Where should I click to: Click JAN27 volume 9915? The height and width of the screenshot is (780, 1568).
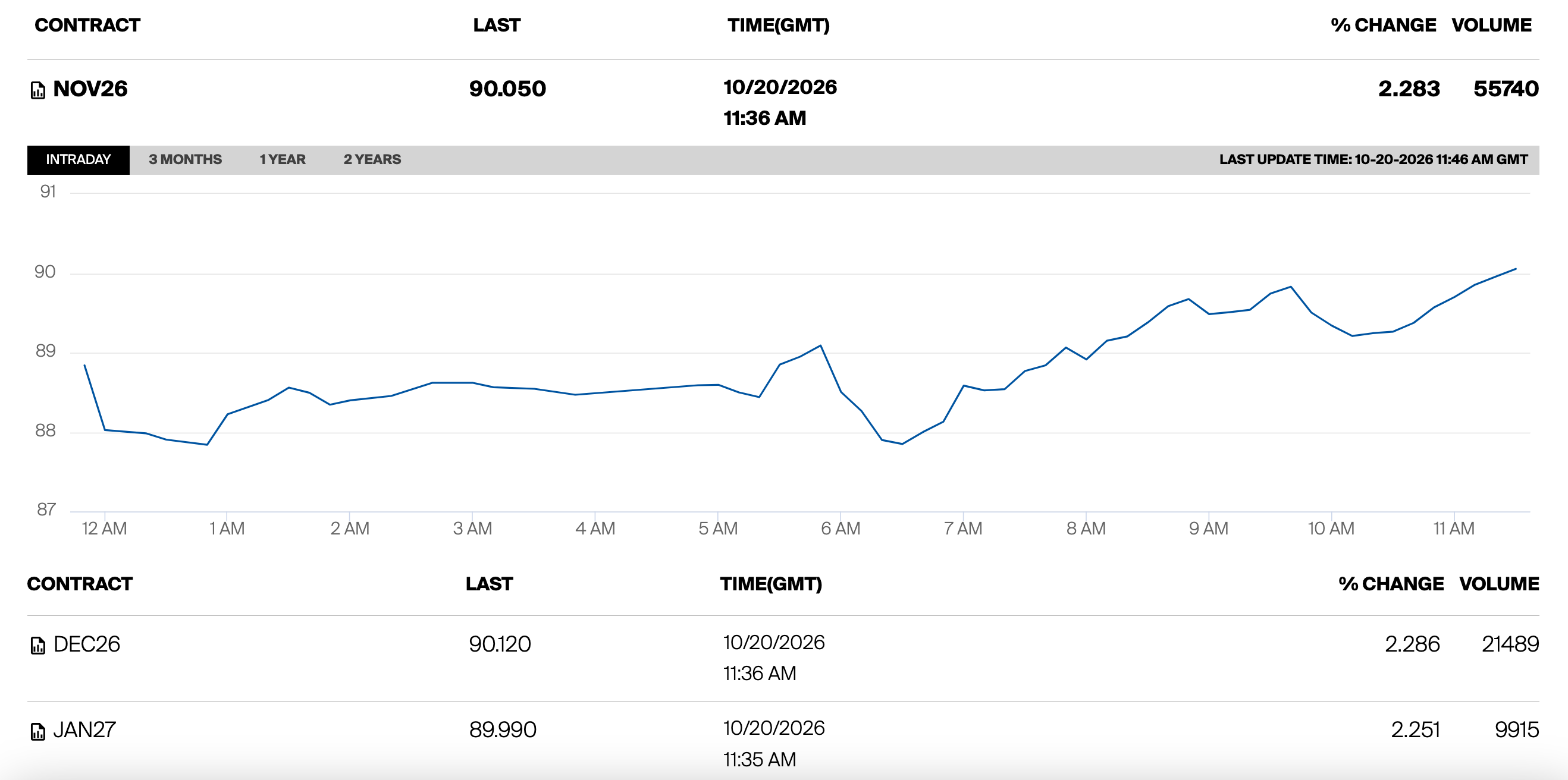click(1517, 729)
